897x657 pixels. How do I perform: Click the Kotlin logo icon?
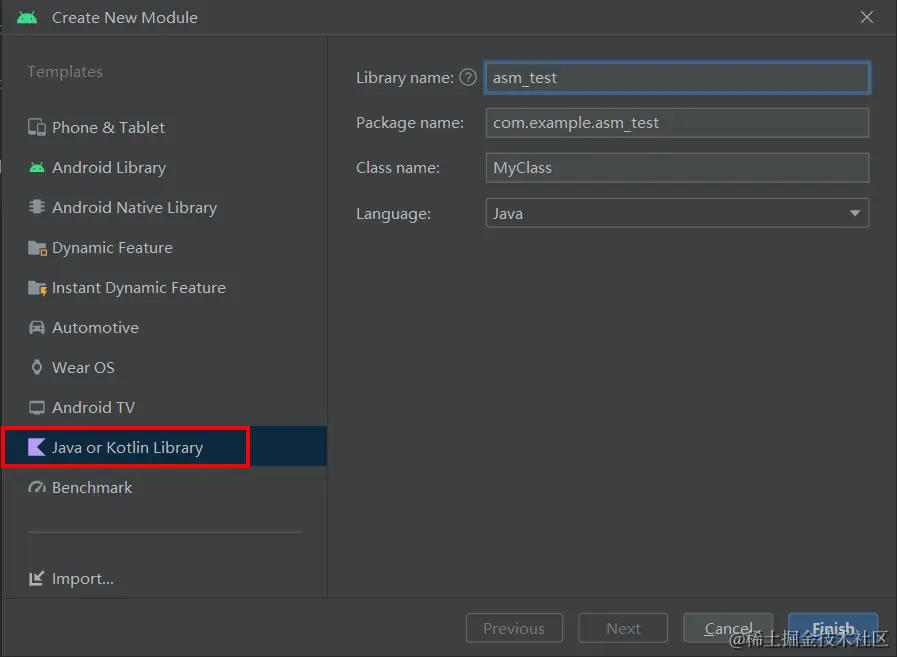tap(37, 447)
